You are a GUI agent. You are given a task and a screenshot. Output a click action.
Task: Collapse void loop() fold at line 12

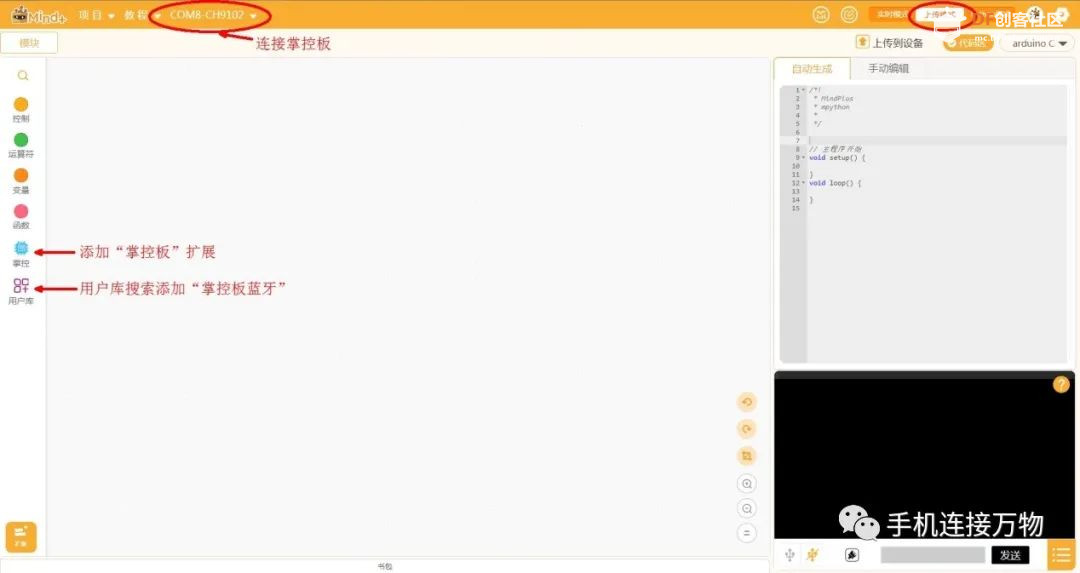coord(803,183)
